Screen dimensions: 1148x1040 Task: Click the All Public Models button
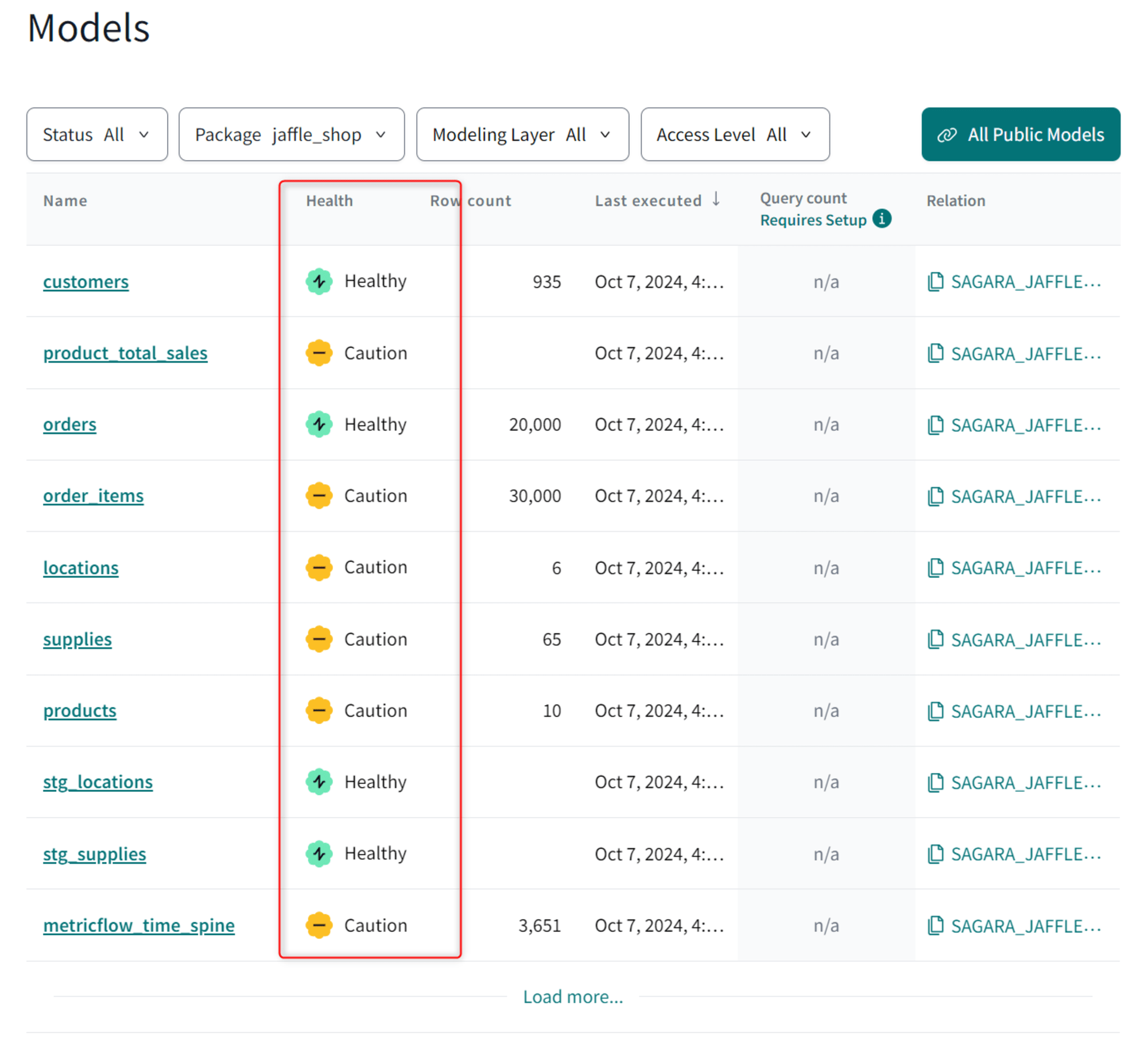coord(1021,134)
